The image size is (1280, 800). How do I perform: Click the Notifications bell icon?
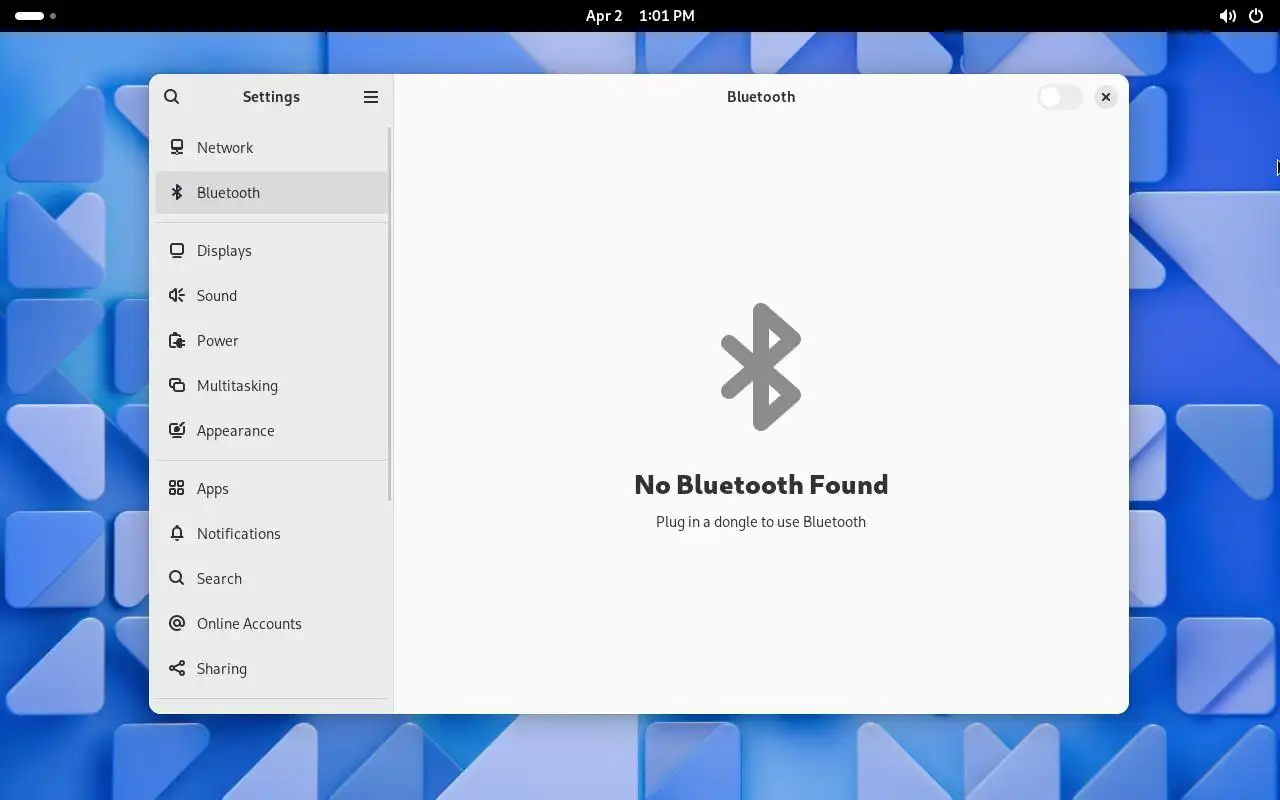(177, 533)
